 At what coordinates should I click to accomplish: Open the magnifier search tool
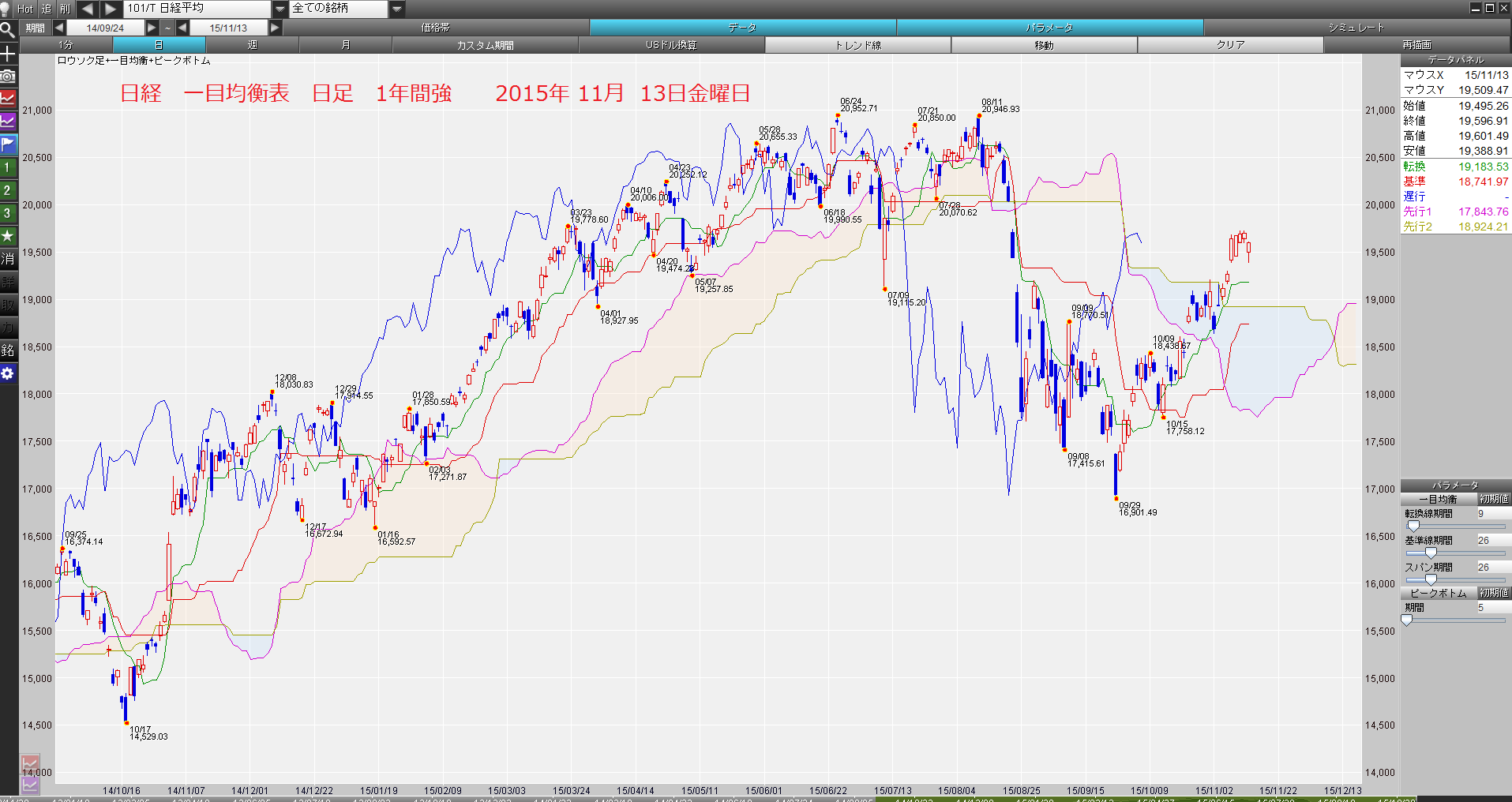click(8, 31)
